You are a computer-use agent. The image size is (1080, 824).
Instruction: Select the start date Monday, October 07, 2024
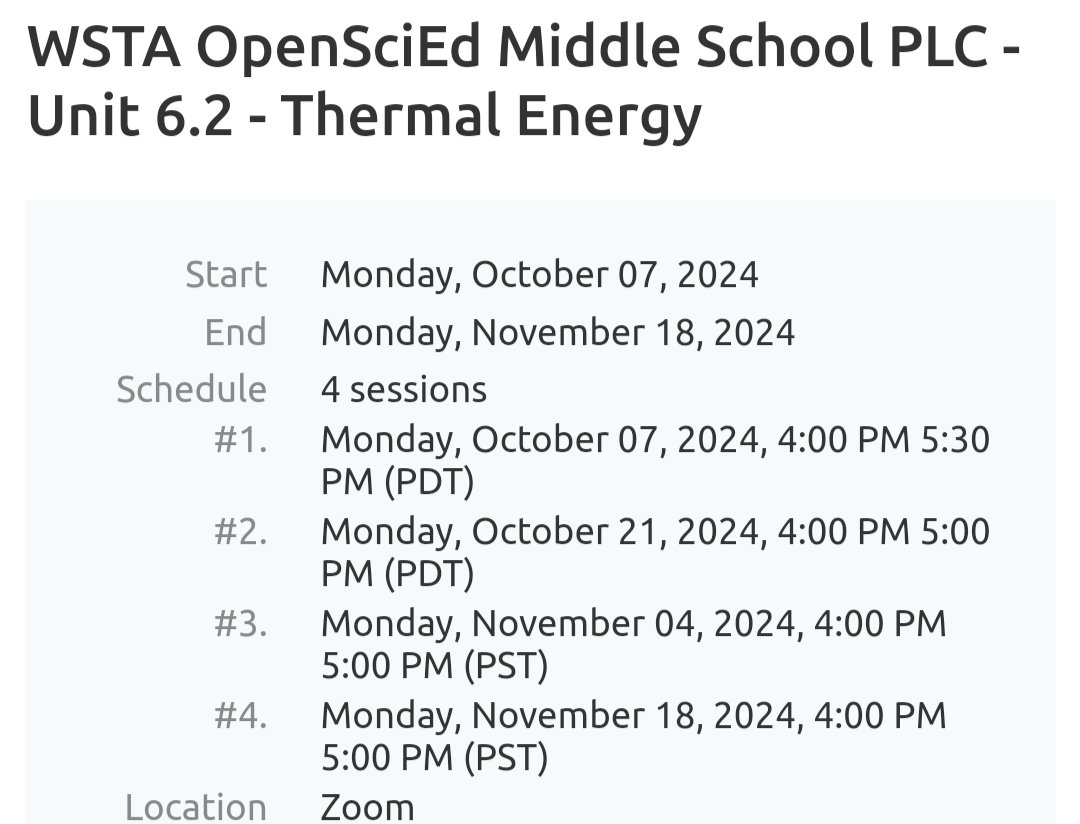pyautogui.click(x=539, y=275)
